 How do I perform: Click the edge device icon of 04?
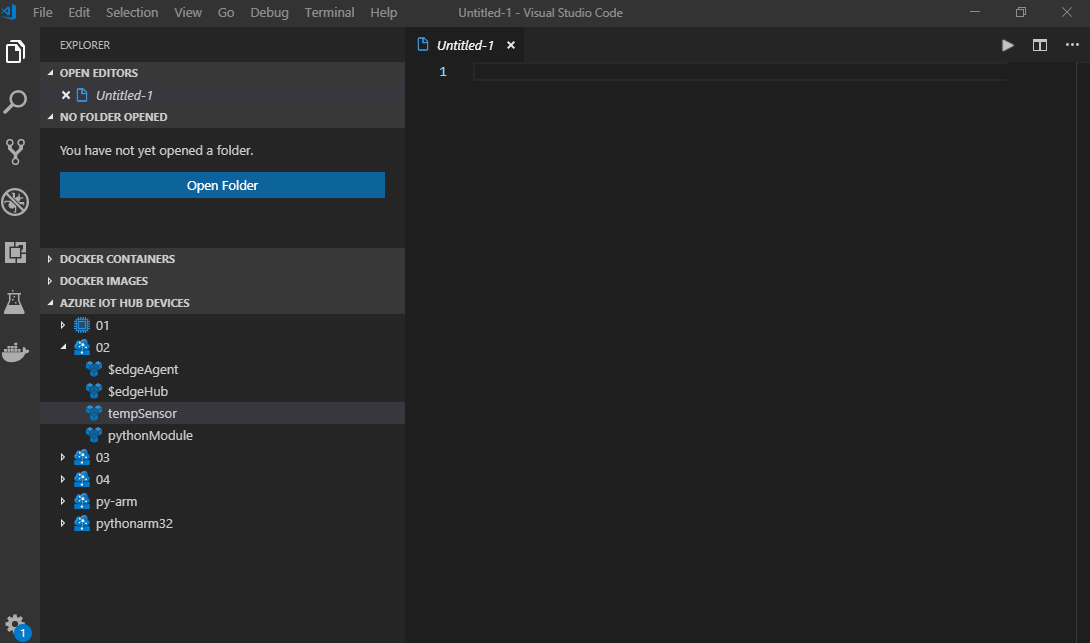[82, 480]
